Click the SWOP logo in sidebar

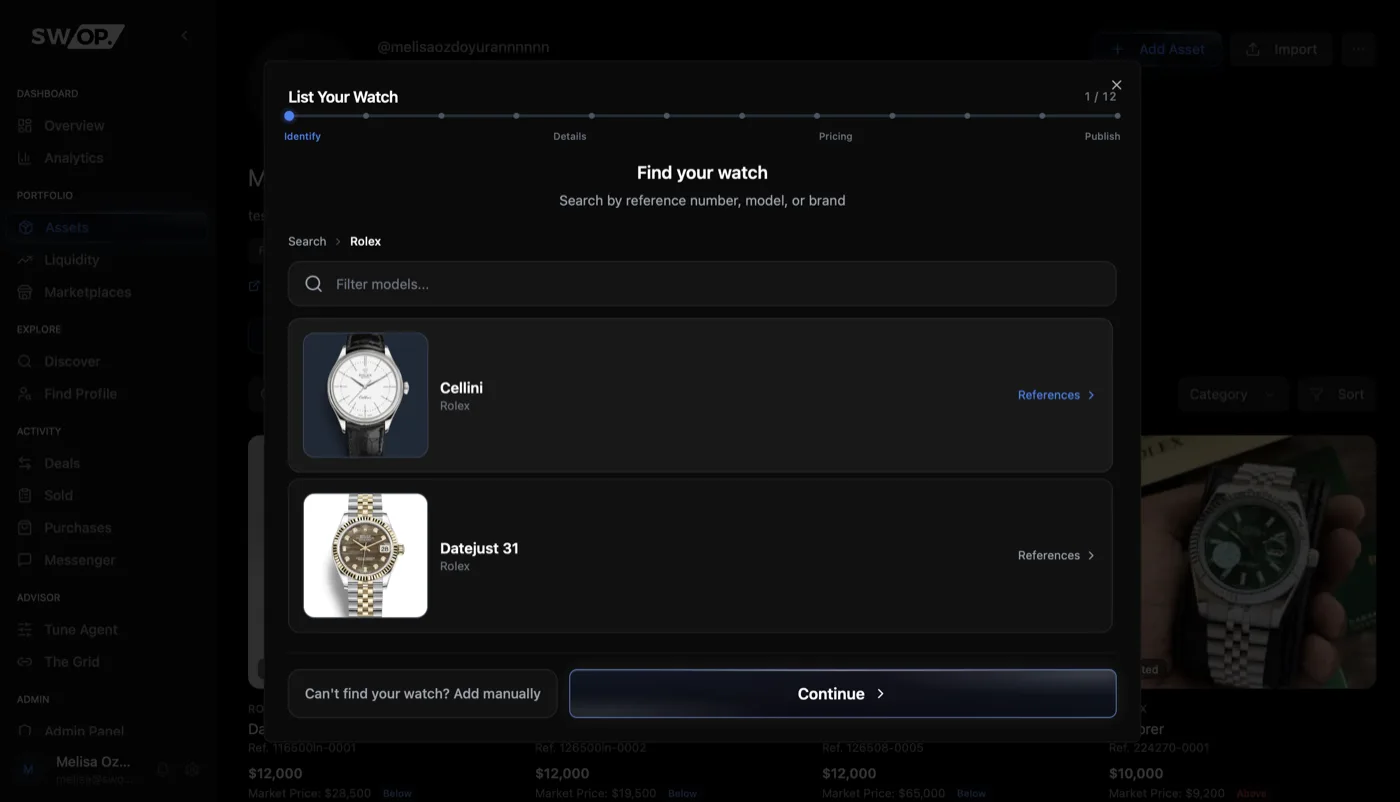(x=77, y=36)
